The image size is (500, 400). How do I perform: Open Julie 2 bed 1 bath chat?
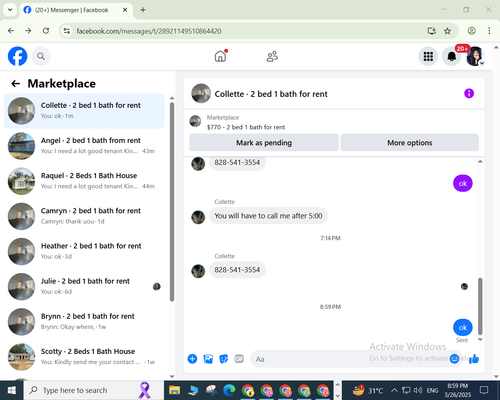84,286
